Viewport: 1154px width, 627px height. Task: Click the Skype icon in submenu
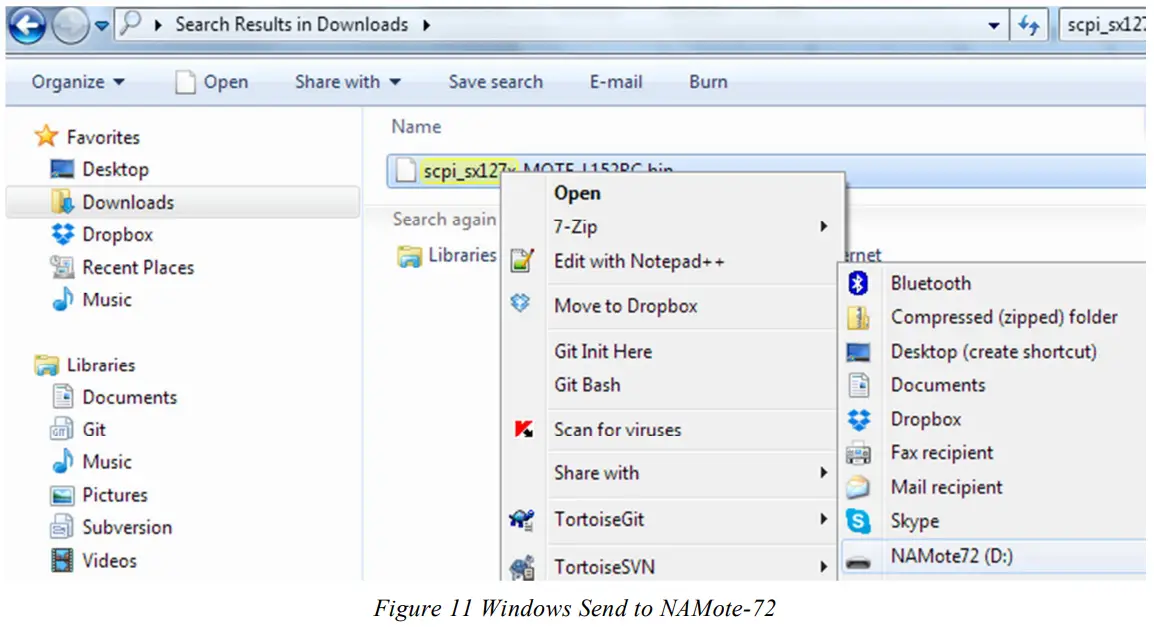click(x=858, y=521)
